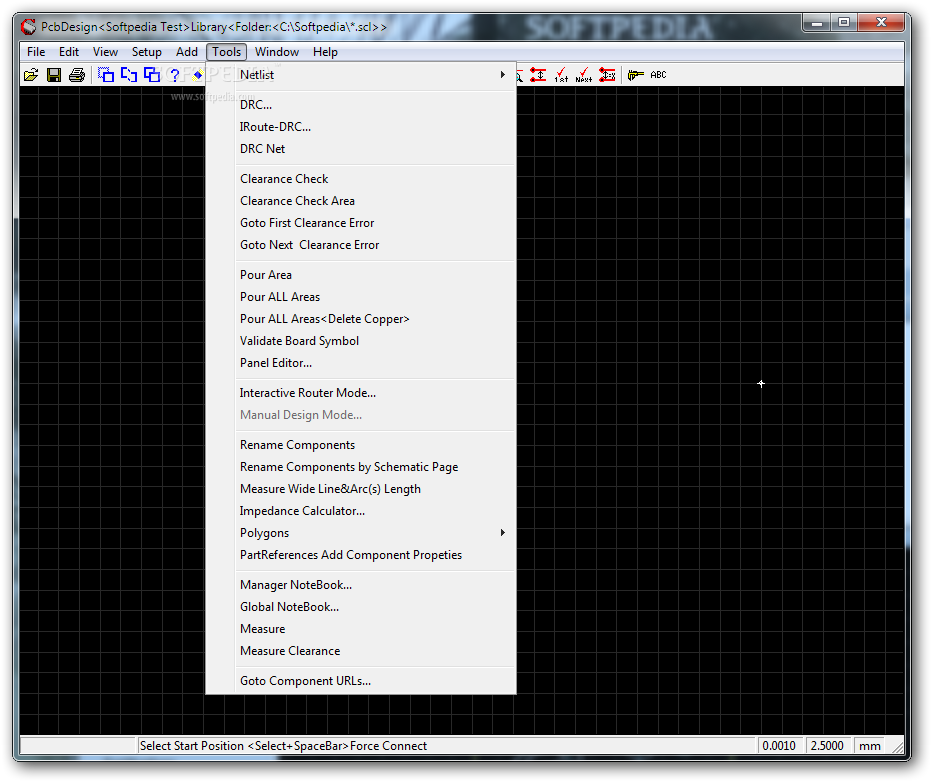Screen dimensions: 932x782
Task: Choose Goto Component URLs...
Action: (x=361, y=681)
